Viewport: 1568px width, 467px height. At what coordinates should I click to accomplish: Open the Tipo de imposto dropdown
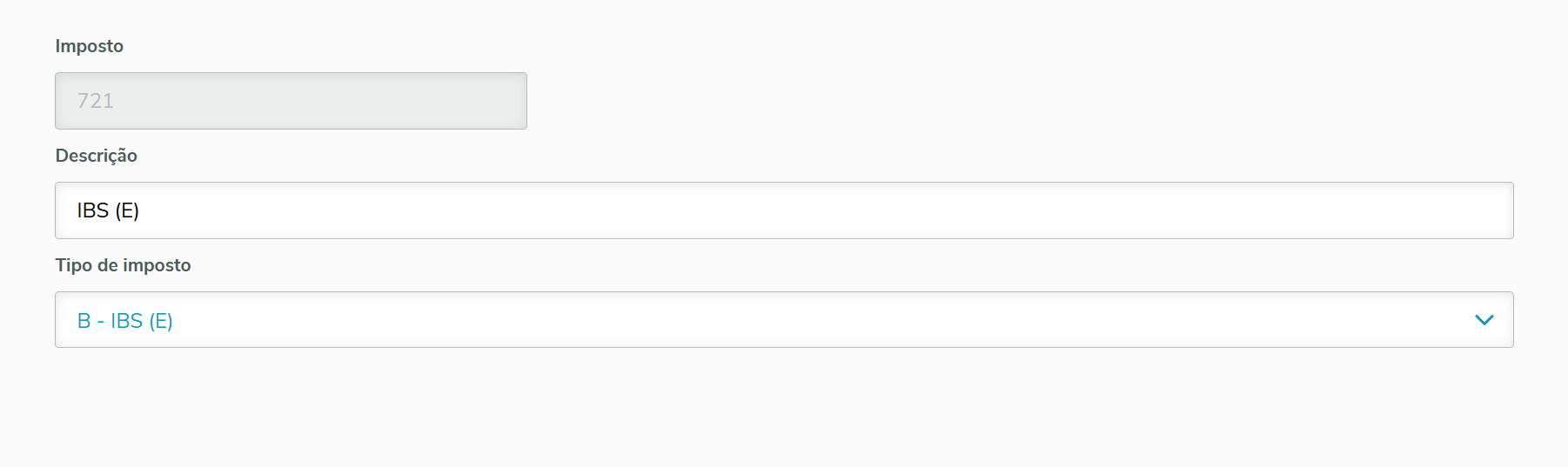(783, 320)
